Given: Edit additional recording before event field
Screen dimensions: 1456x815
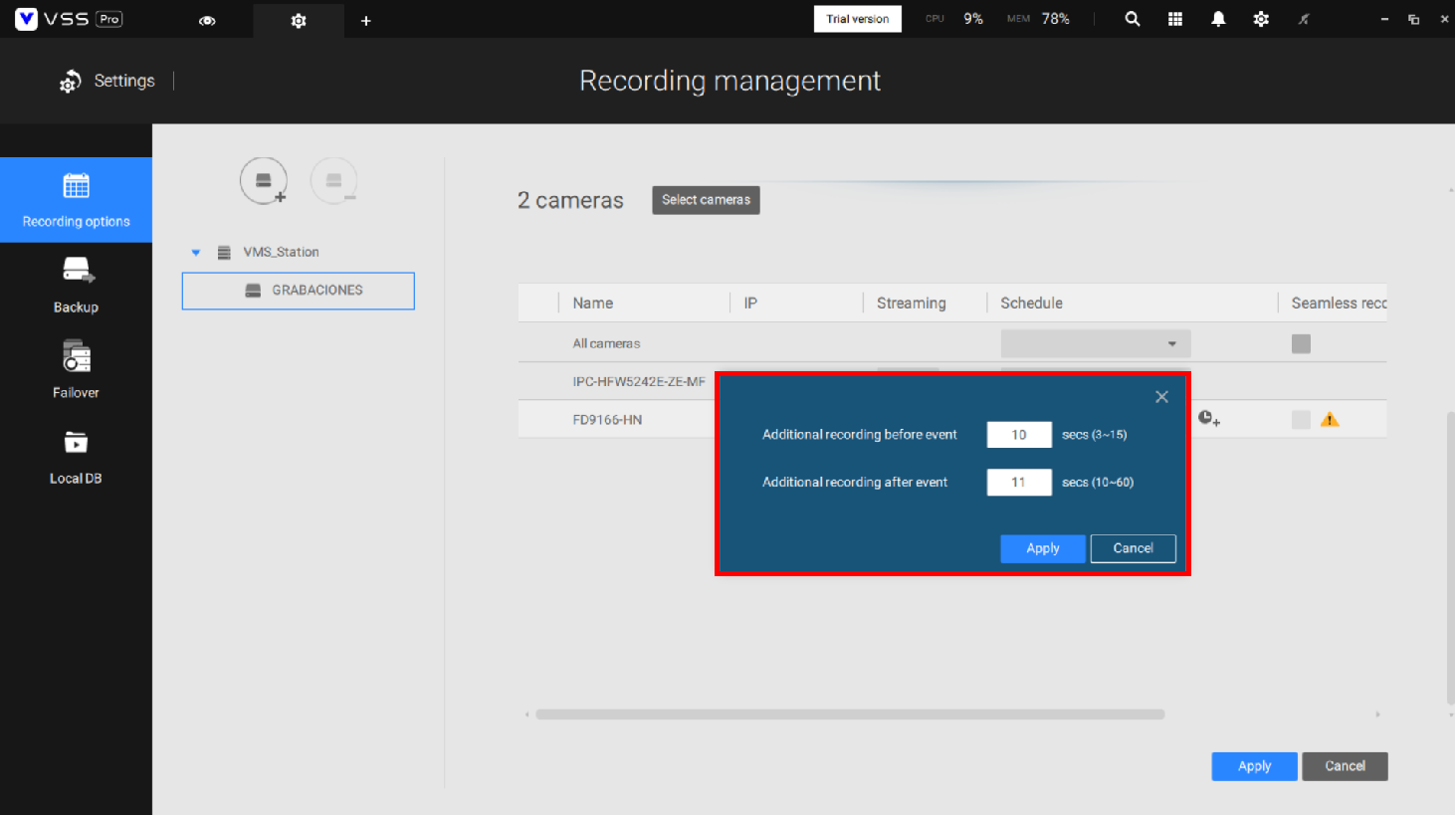Looking at the screenshot, I should pyautogui.click(x=1019, y=435).
